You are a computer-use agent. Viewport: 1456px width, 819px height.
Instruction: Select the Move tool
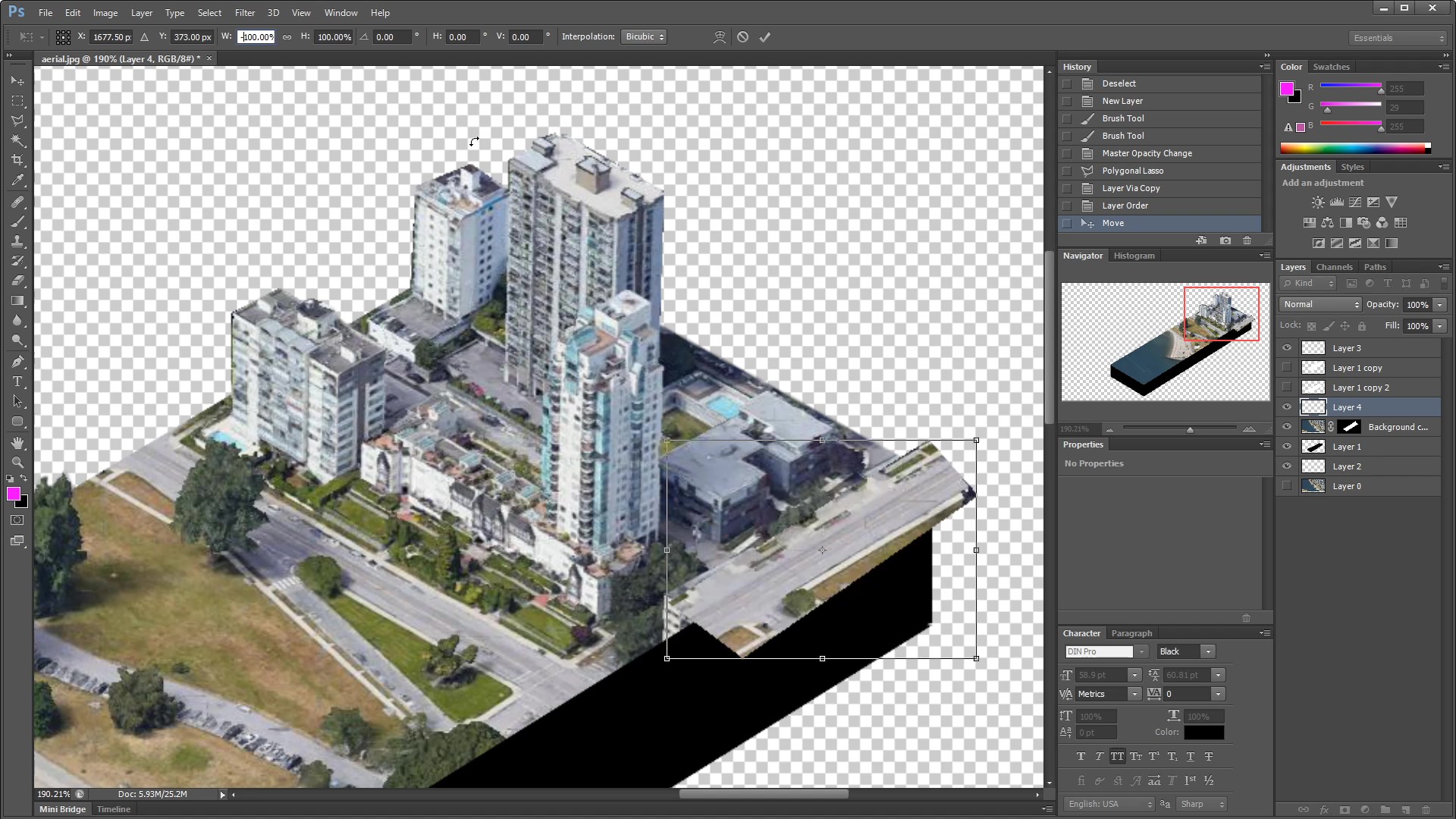pyautogui.click(x=17, y=80)
